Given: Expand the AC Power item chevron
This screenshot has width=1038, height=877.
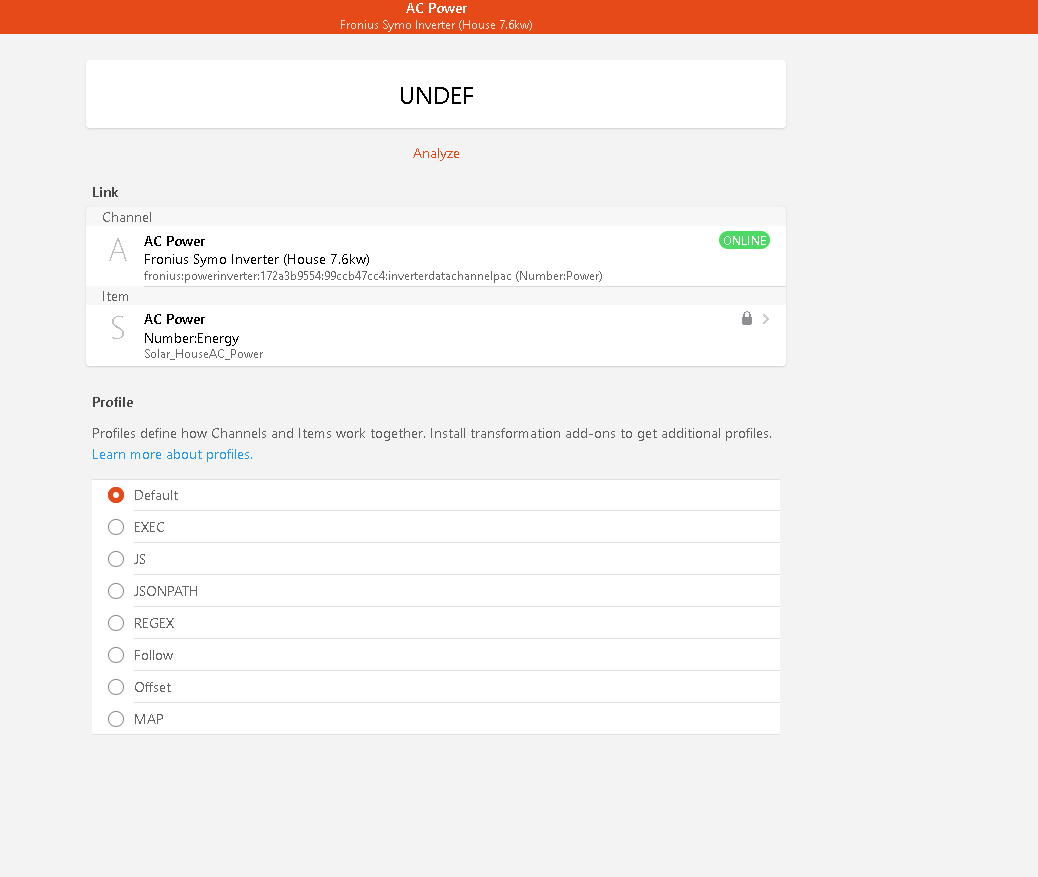Looking at the screenshot, I should (x=766, y=319).
